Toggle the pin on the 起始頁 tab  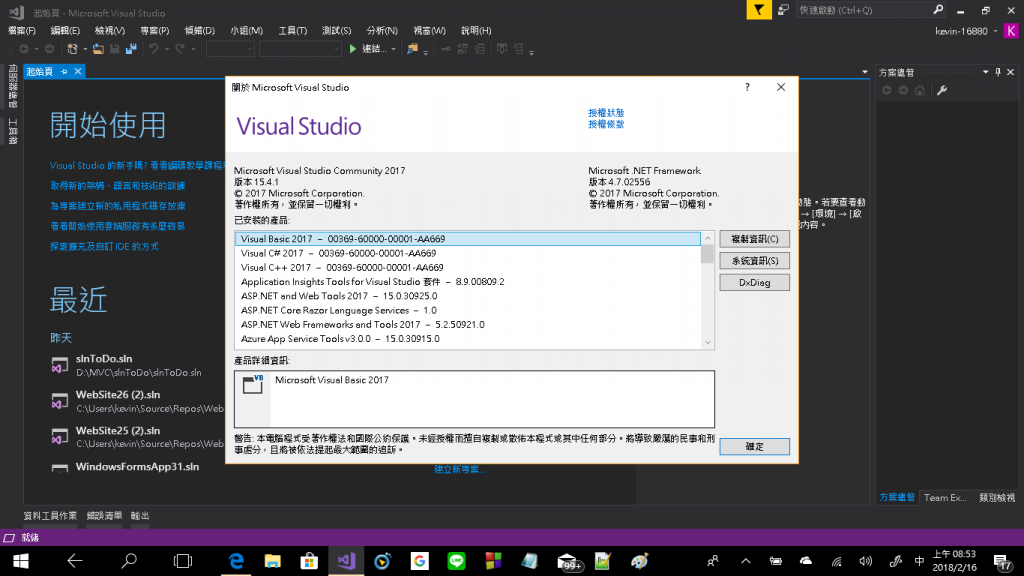coord(64,71)
